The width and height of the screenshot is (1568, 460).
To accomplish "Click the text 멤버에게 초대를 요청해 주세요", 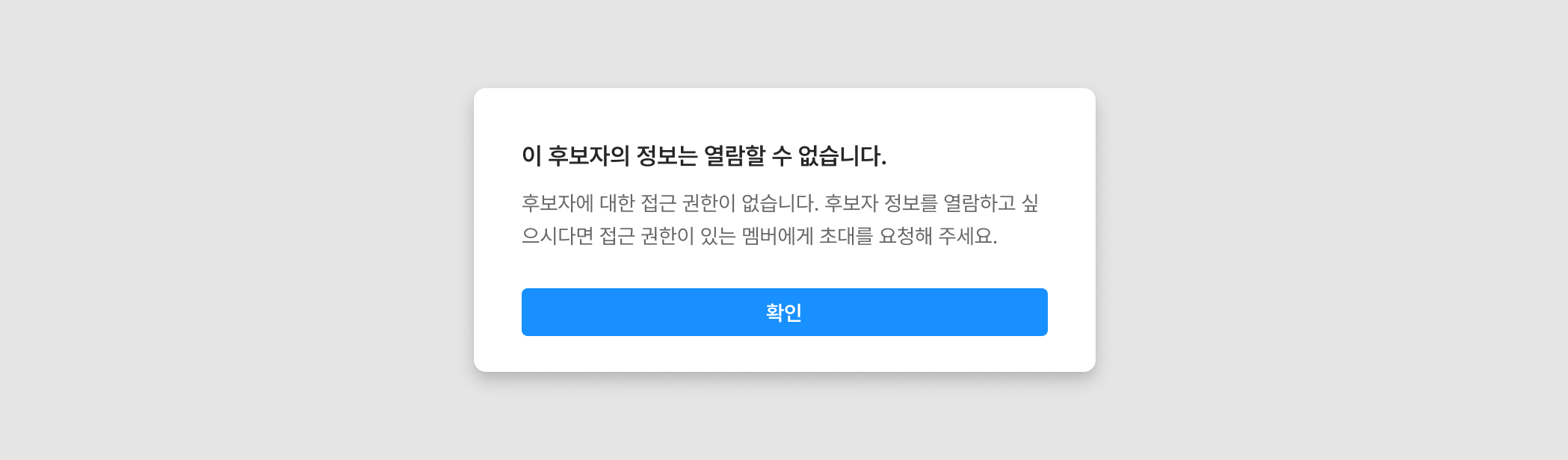I will [869, 236].
